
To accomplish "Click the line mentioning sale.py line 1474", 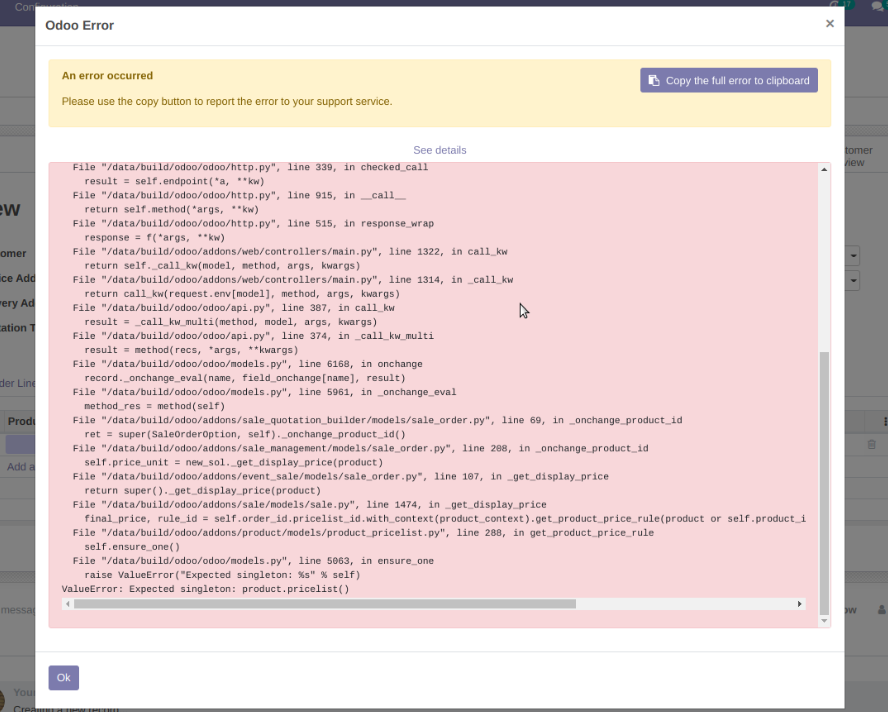I will click(309, 505).
